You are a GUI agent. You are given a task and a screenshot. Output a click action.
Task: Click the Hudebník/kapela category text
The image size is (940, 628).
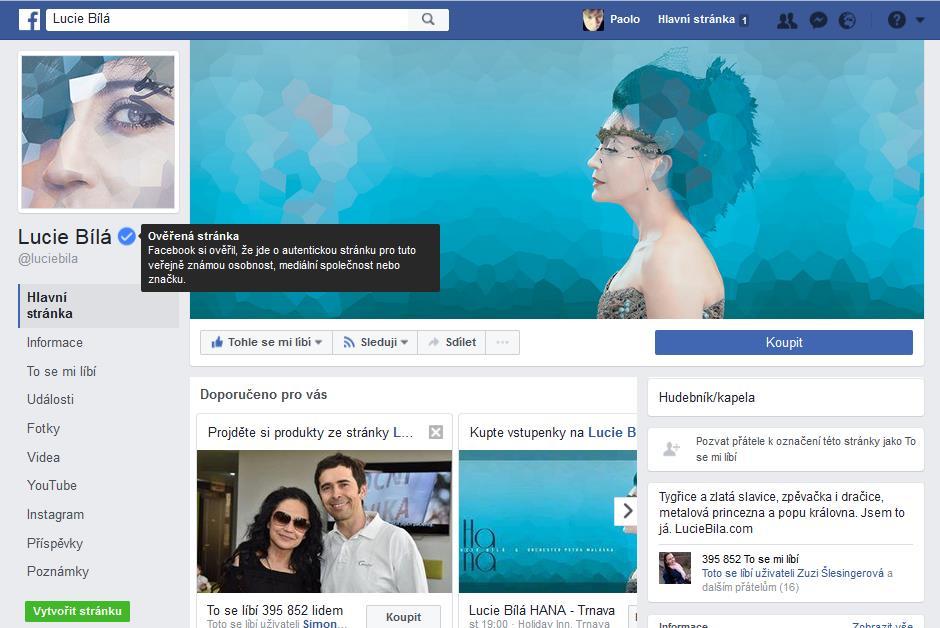[x=707, y=397]
